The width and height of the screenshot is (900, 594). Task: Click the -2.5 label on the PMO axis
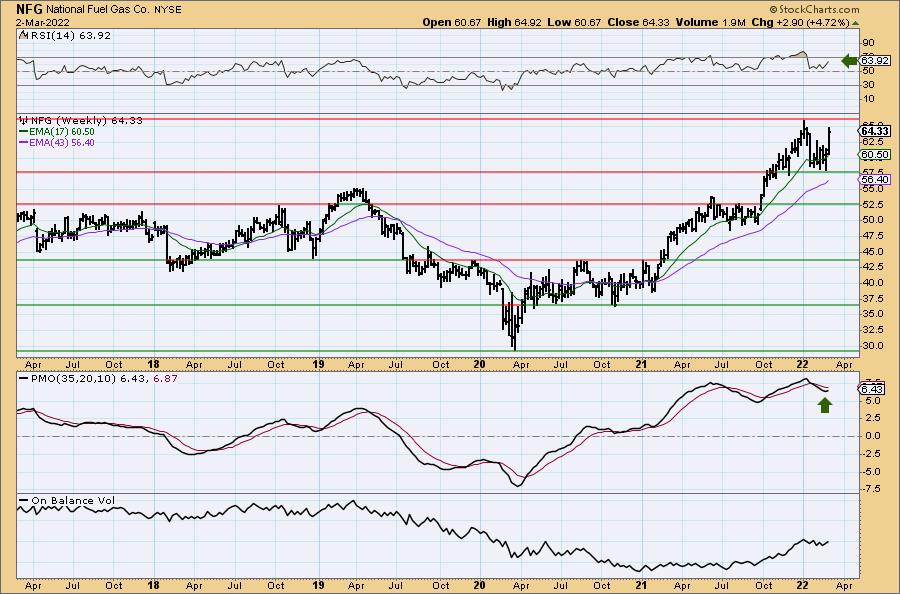(872, 453)
